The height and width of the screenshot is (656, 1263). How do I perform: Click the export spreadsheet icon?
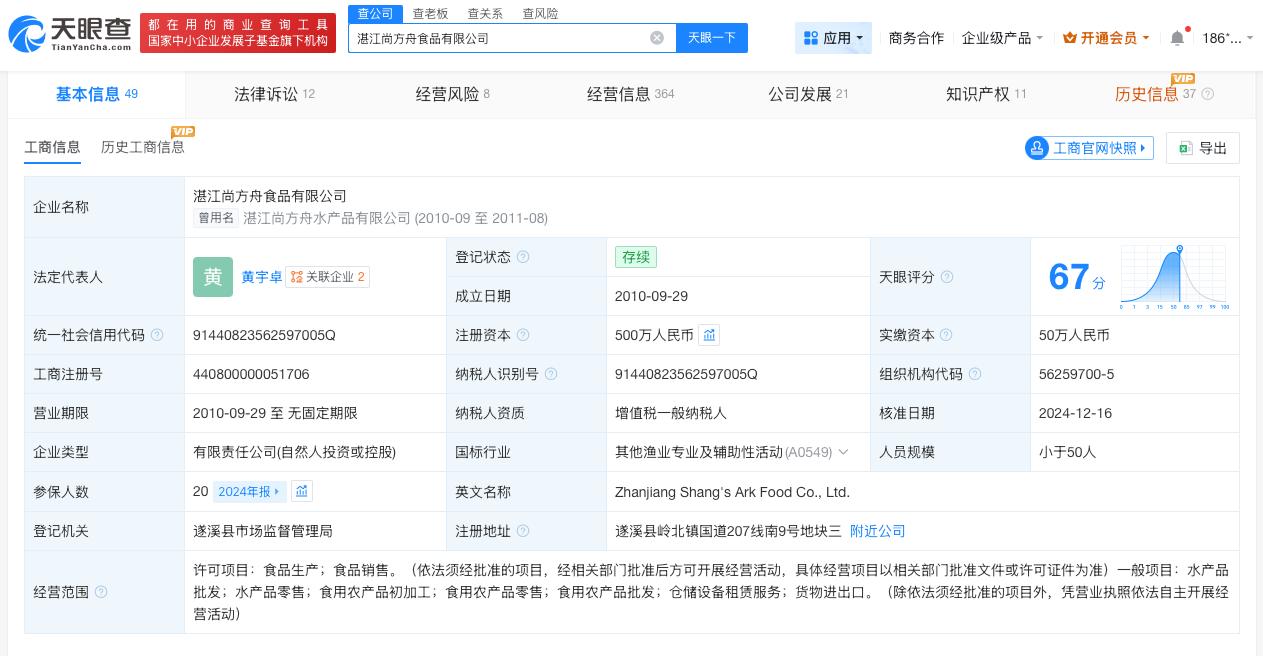point(1185,148)
